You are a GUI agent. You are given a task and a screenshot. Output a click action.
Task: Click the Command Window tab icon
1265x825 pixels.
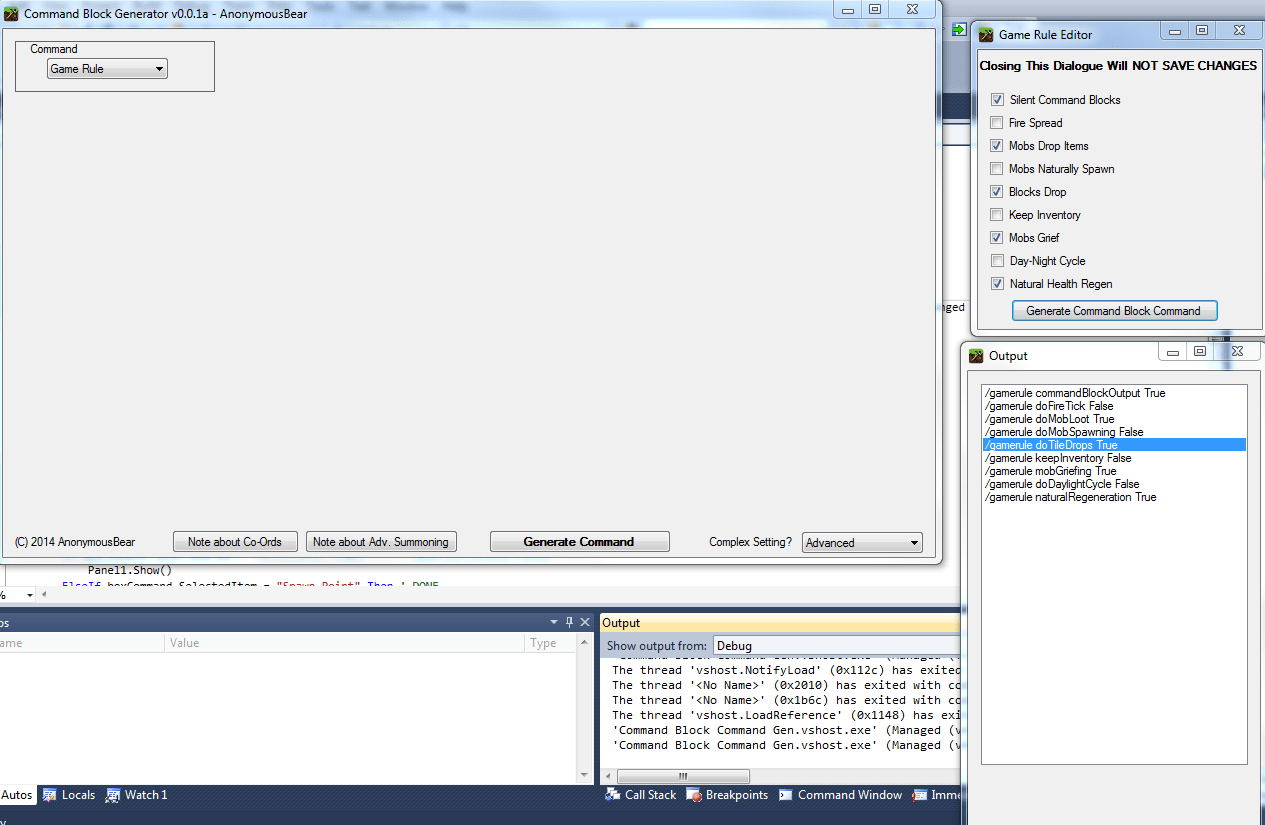point(786,795)
